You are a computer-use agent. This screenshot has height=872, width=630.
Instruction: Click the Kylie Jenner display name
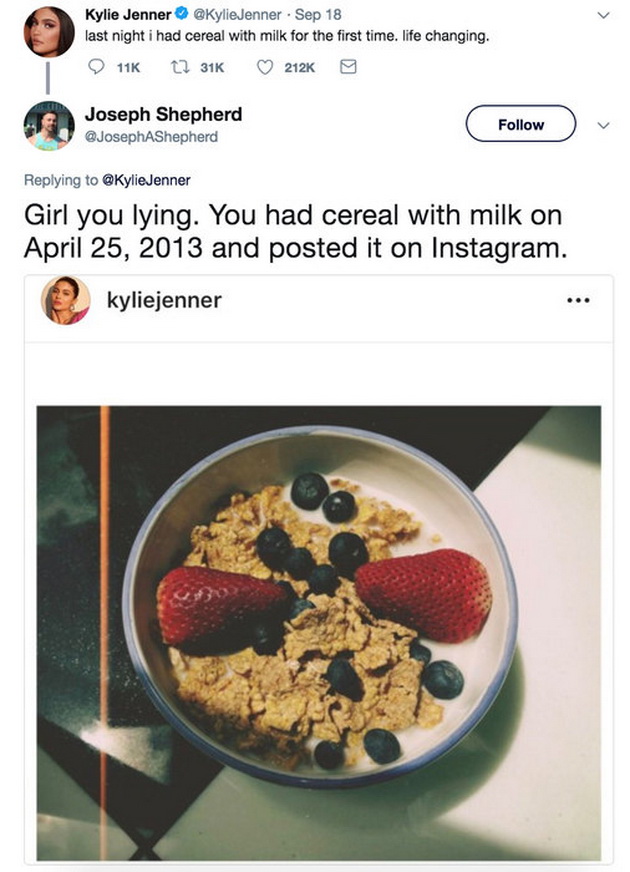128,14
